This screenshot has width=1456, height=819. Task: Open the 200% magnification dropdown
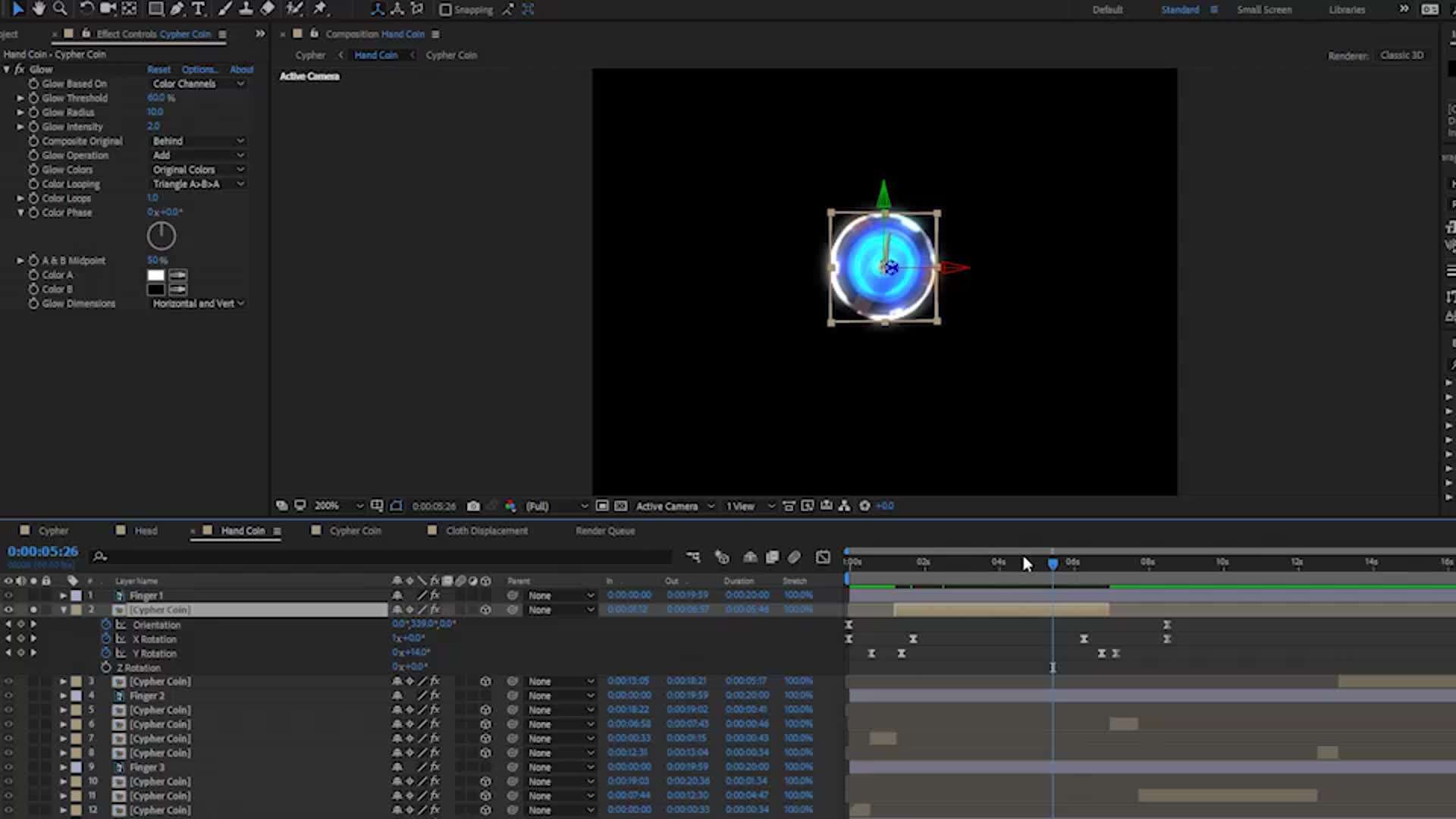tap(338, 506)
